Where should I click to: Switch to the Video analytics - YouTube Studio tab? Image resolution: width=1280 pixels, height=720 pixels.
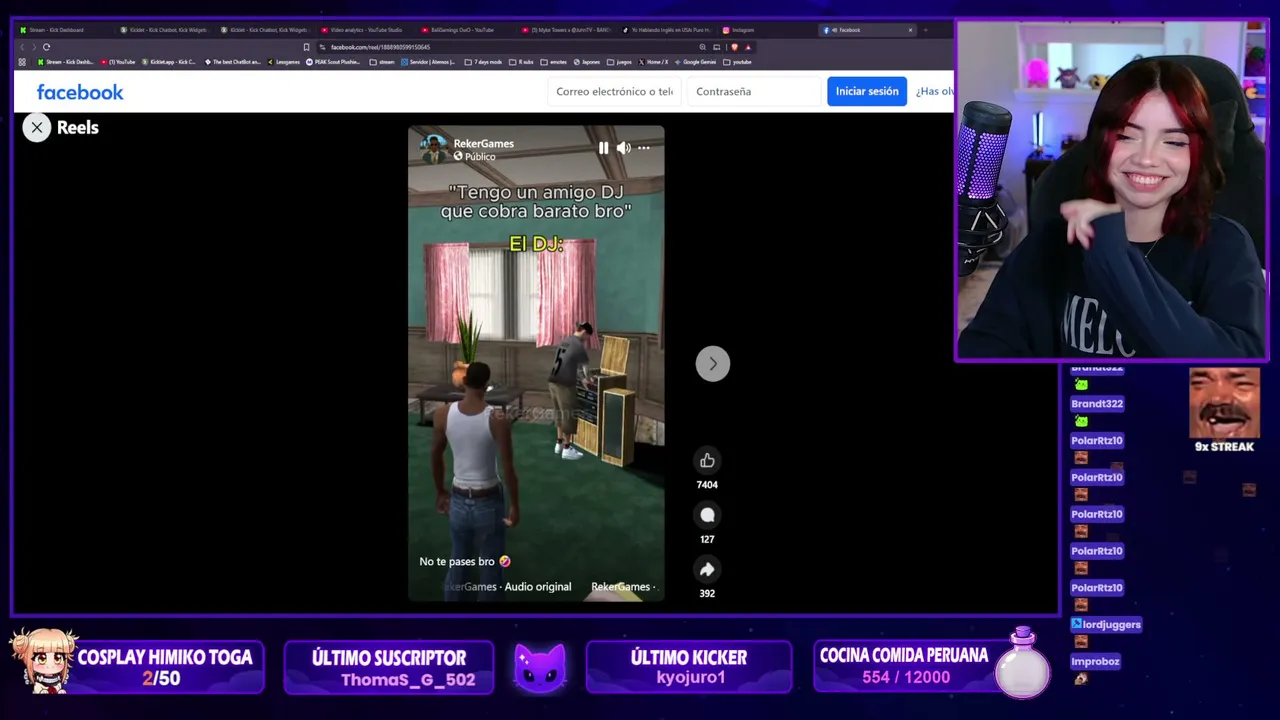pos(365,30)
